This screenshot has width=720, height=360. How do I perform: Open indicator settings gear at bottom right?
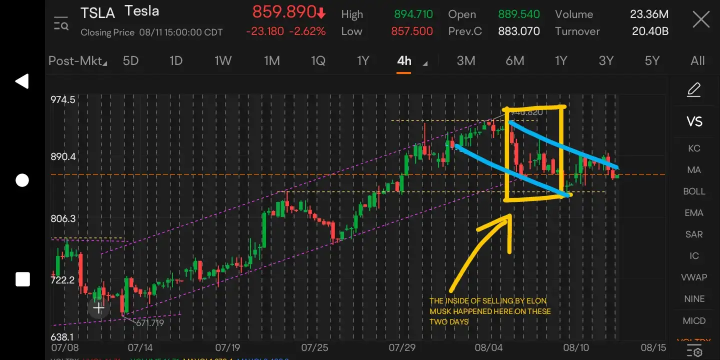click(694, 351)
